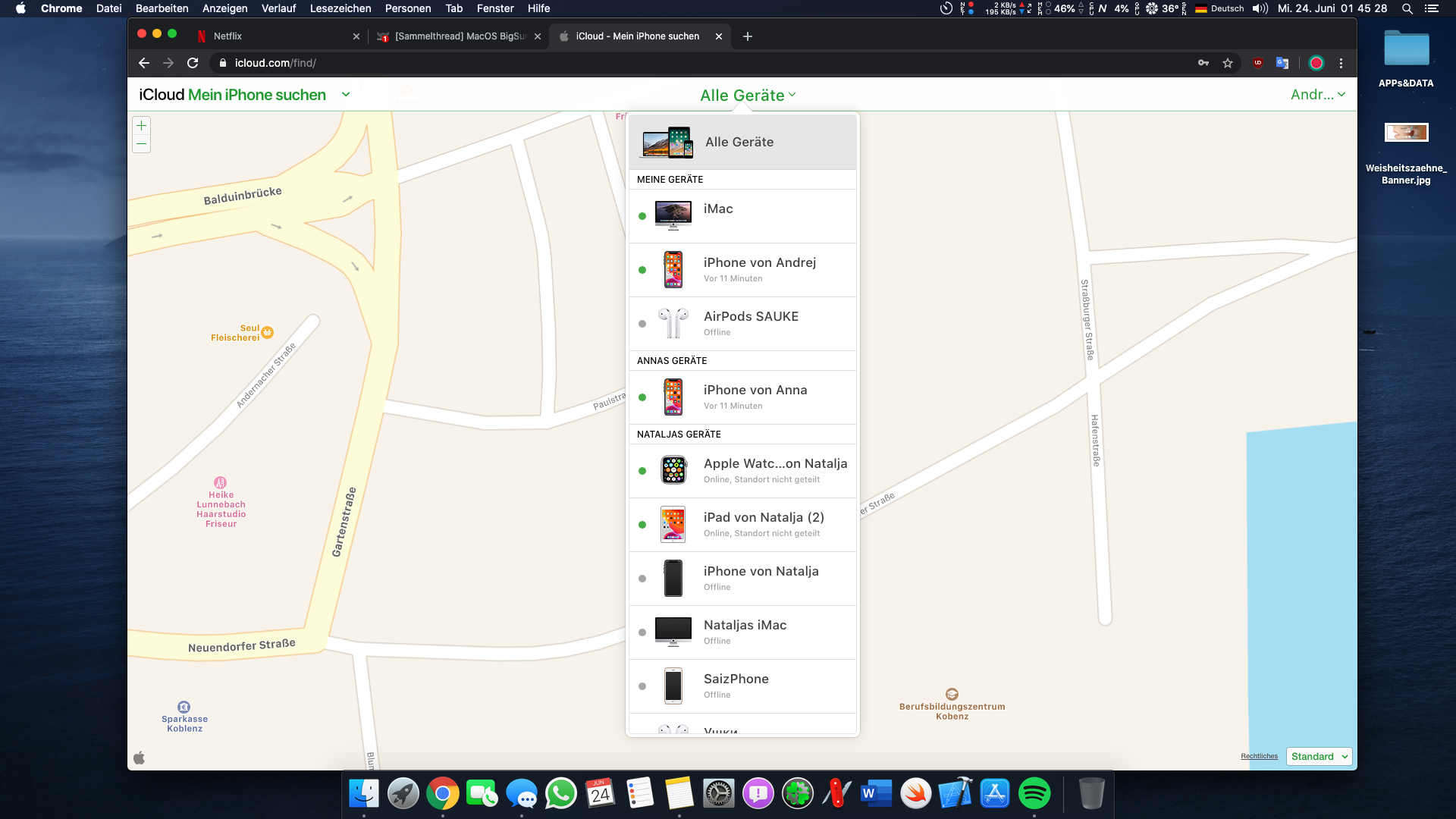The width and height of the screenshot is (1456, 819).
Task: Click the map zoom in plus button
Action: pos(141,126)
